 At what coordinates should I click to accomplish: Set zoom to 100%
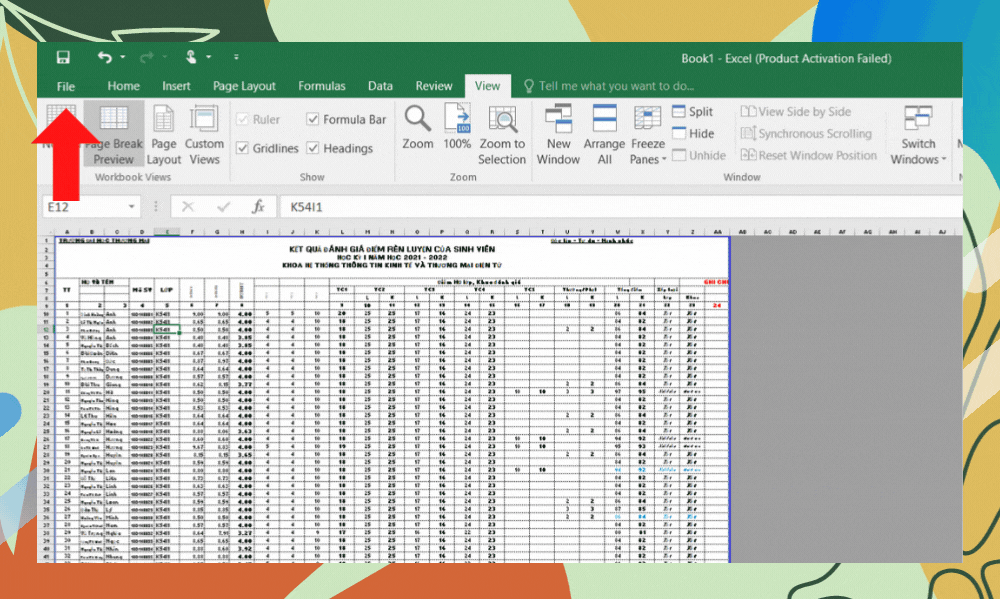tap(457, 127)
